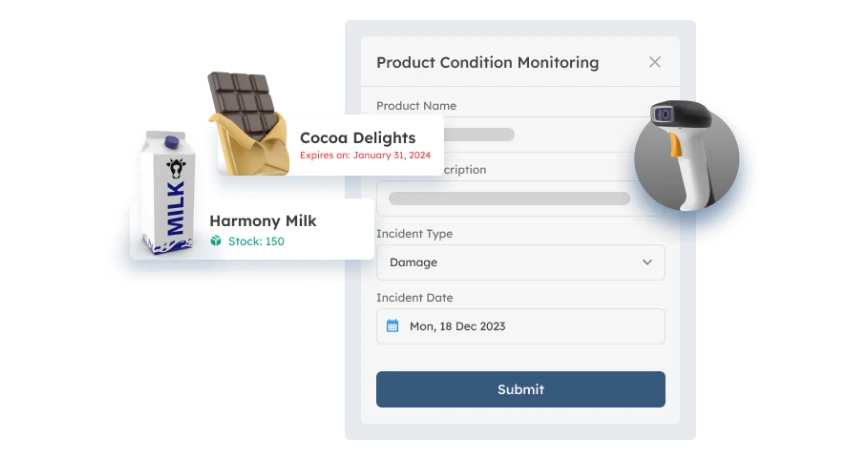Click the Product Condition Monitoring heading

(x=487, y=62)
